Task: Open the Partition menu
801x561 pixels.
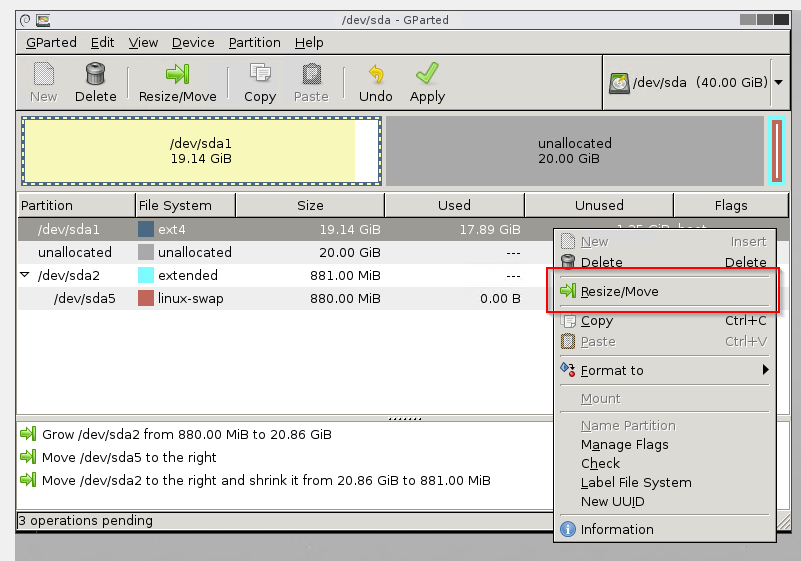Action: click(x=254, y=42)
